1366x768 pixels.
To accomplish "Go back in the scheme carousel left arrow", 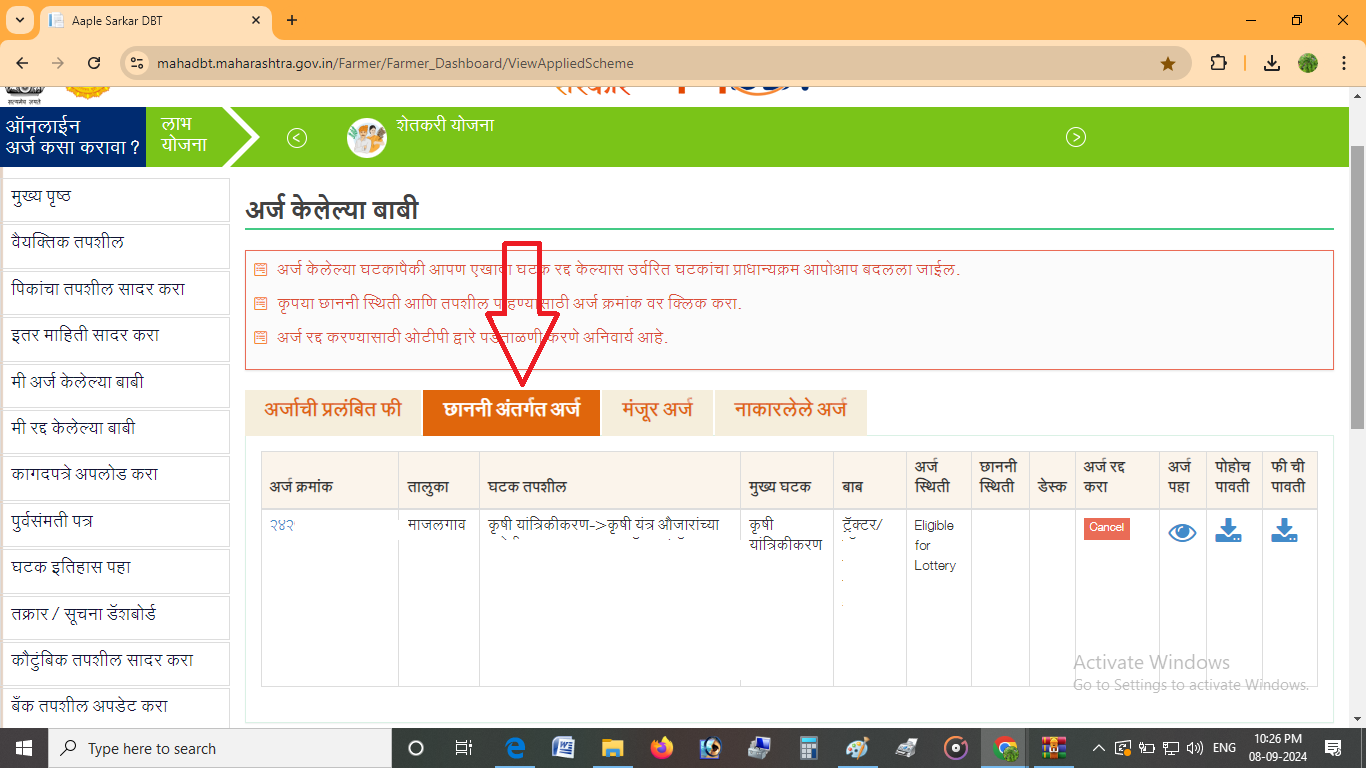I will pos(296,137).
